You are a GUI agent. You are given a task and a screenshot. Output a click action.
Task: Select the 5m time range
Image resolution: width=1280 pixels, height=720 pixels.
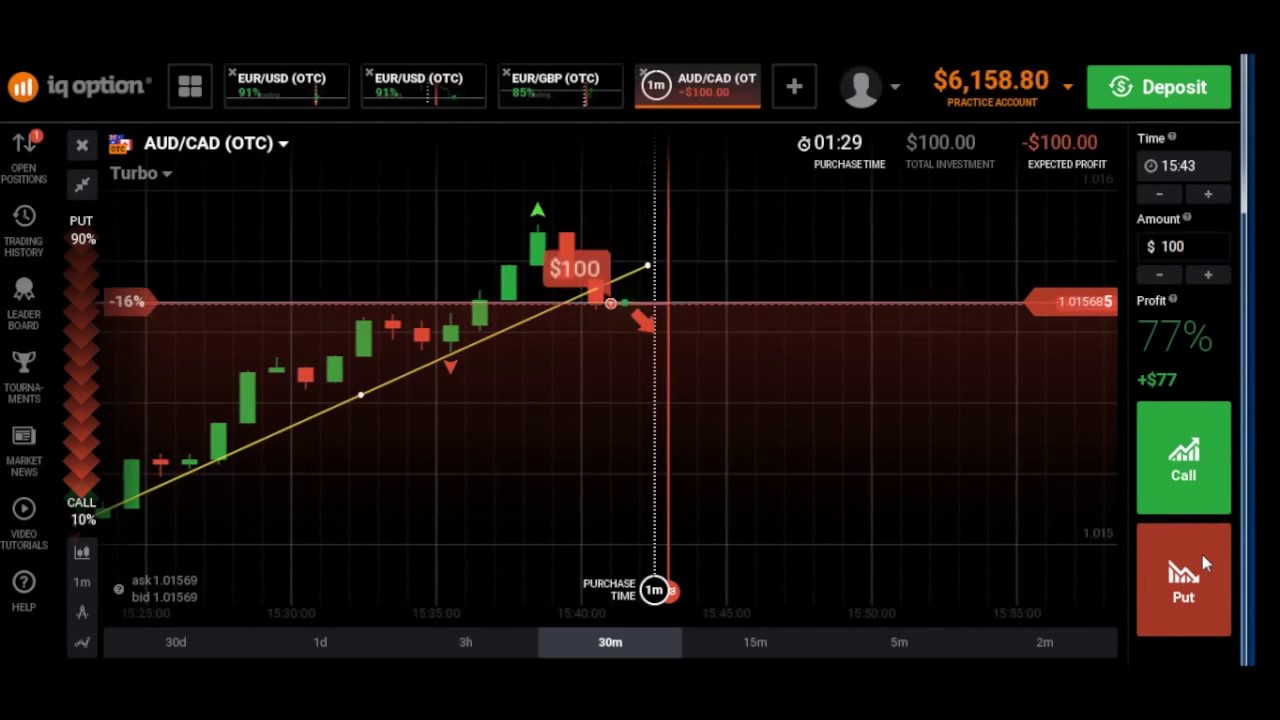click(x=899, y=642)
